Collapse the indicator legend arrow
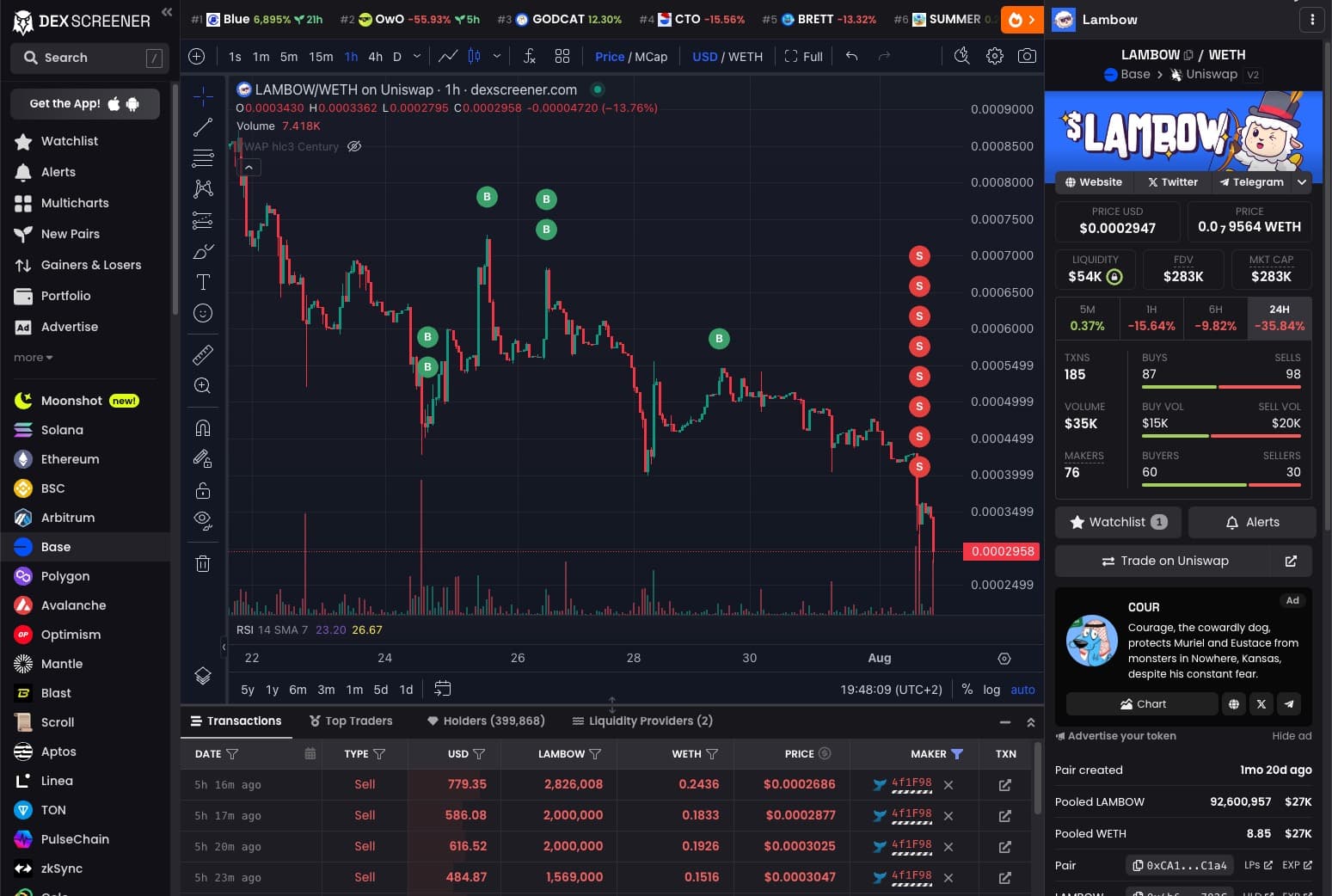1332x896 pixels. pos(249,168)
